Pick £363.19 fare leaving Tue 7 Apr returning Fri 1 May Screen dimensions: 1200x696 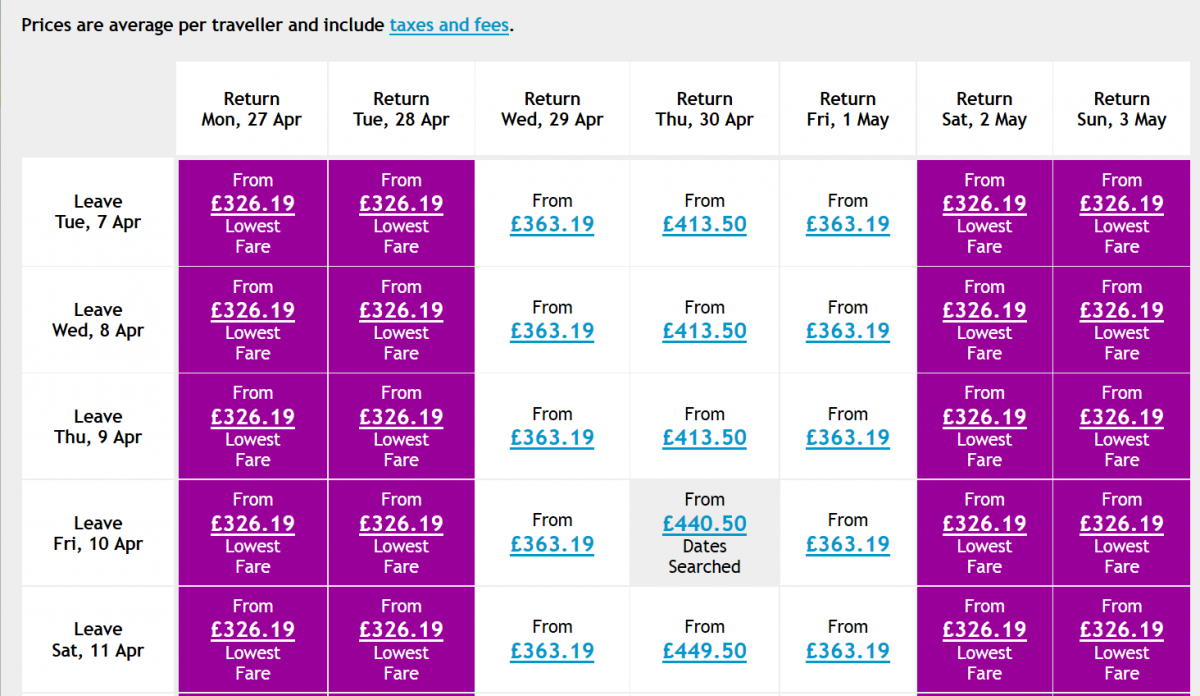848,224
